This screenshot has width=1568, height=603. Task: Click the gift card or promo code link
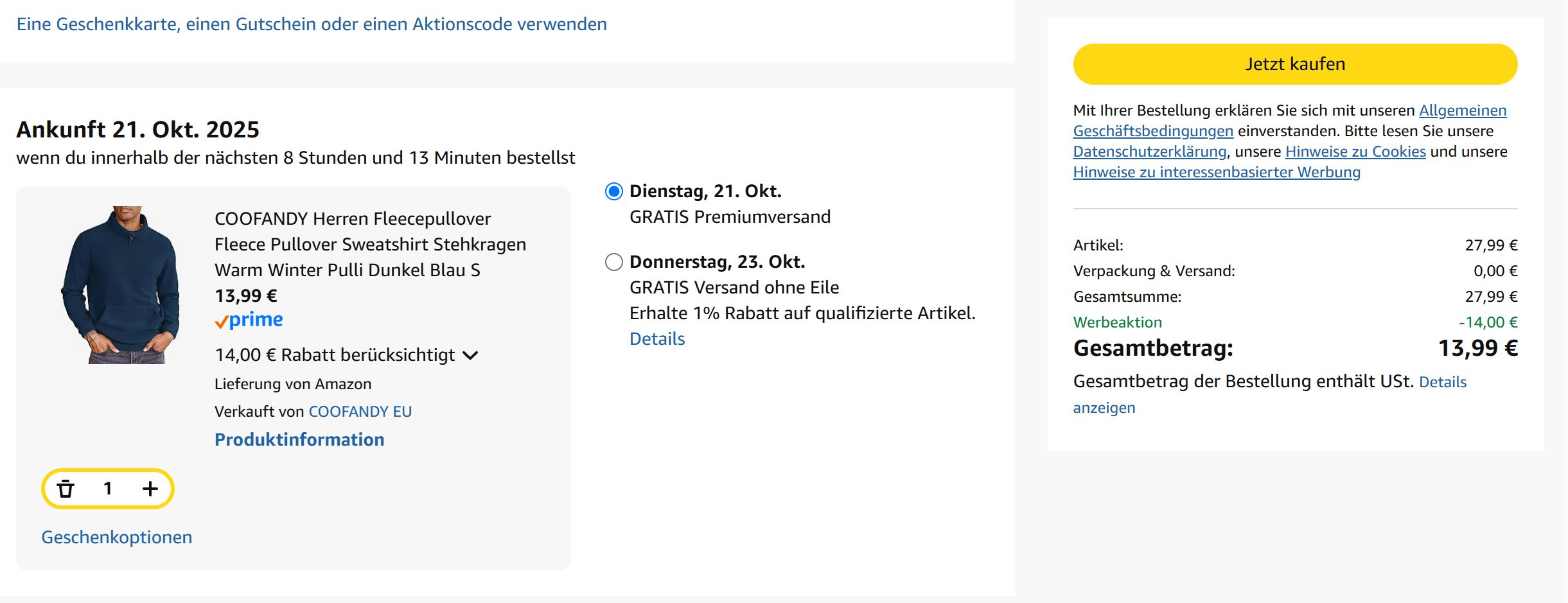point(312,24)
